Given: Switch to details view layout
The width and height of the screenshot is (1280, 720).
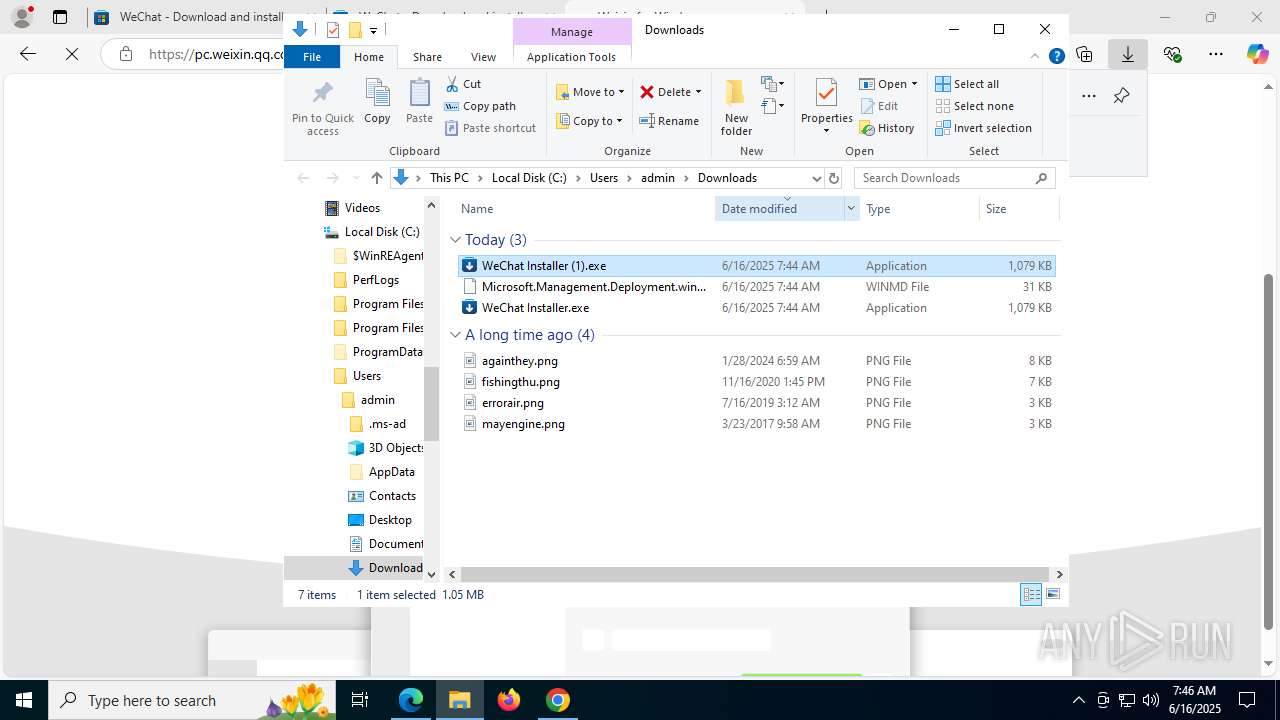Looking at the screenshot, I should 1031,594.
